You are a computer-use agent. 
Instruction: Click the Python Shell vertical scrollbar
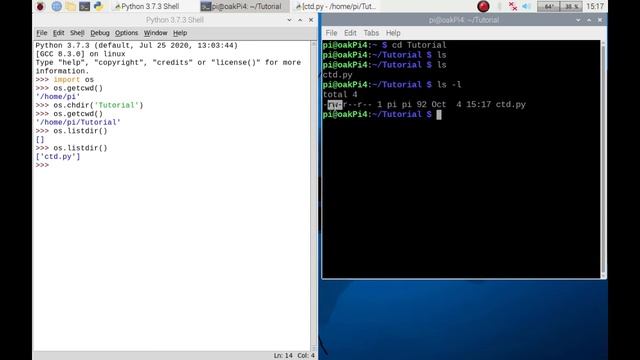[314, 195]
